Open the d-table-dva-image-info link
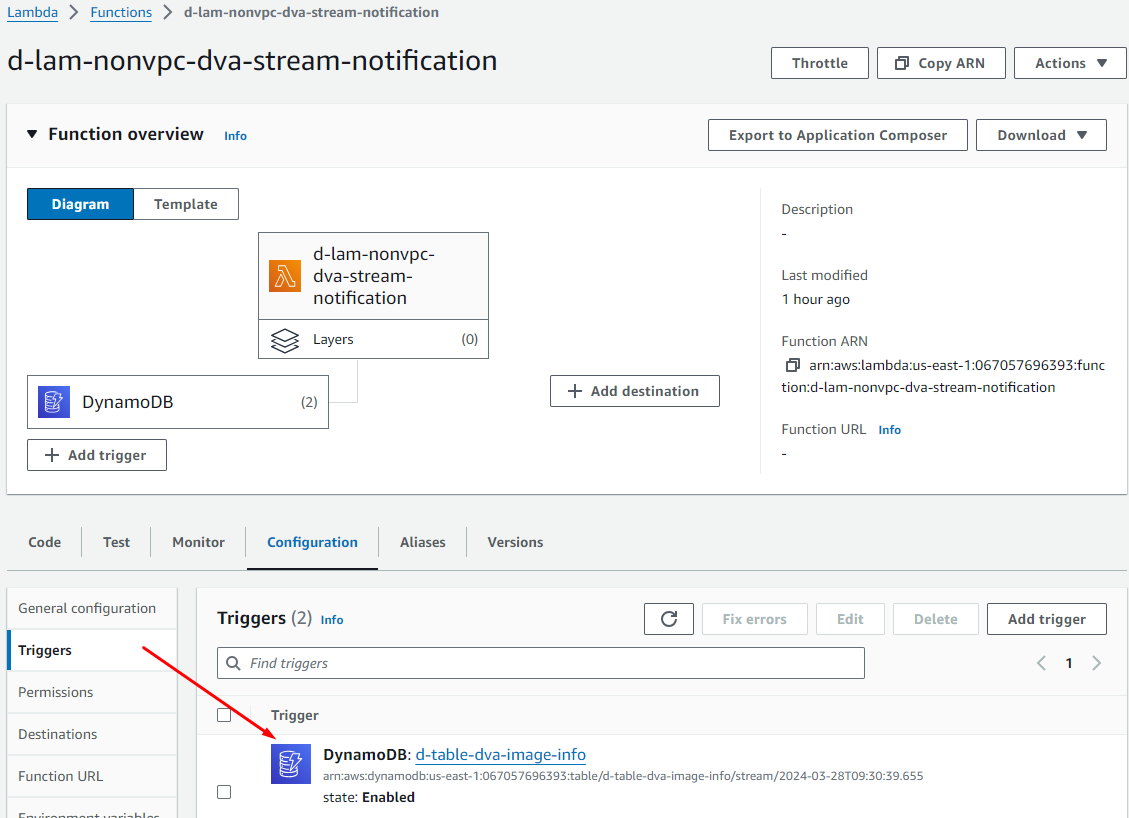Viewport: 1129px width, 818px height. [500, 755]
